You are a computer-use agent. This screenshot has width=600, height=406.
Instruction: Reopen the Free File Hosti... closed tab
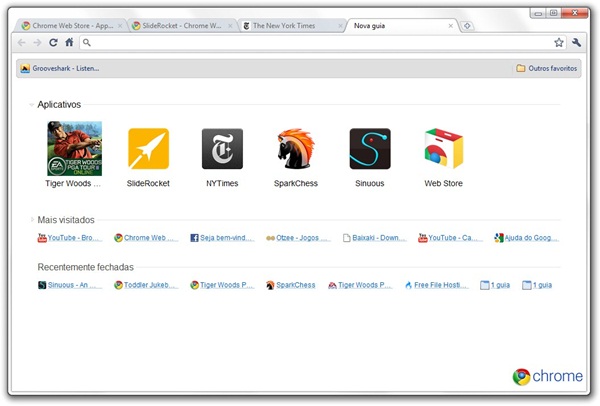(x=437, y=285)
